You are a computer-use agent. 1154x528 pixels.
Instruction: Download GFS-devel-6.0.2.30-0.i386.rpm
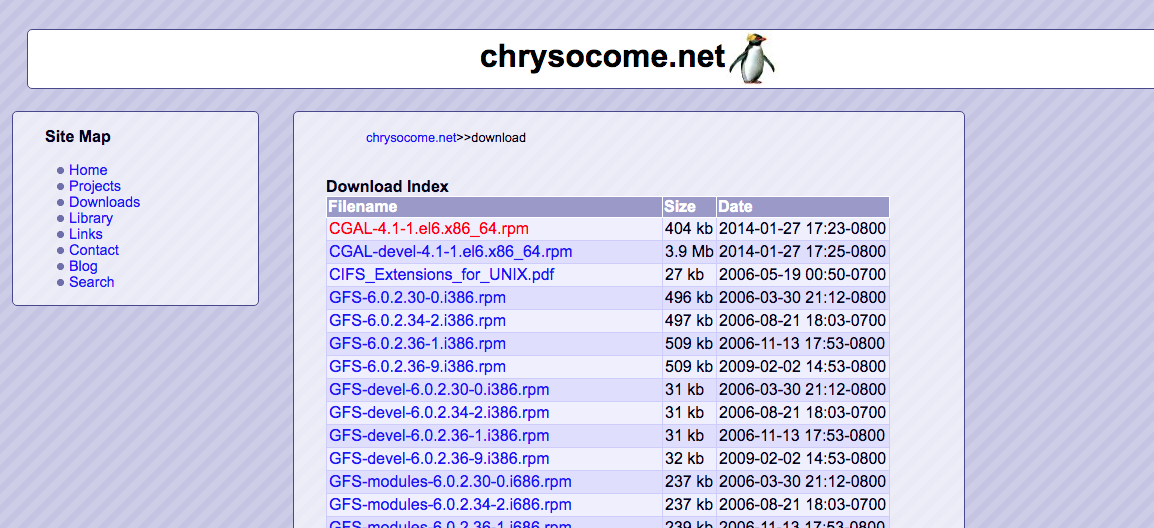439,390
